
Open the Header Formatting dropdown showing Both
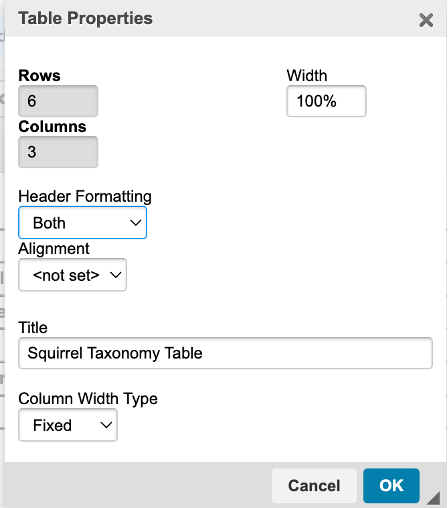[82, 223]
